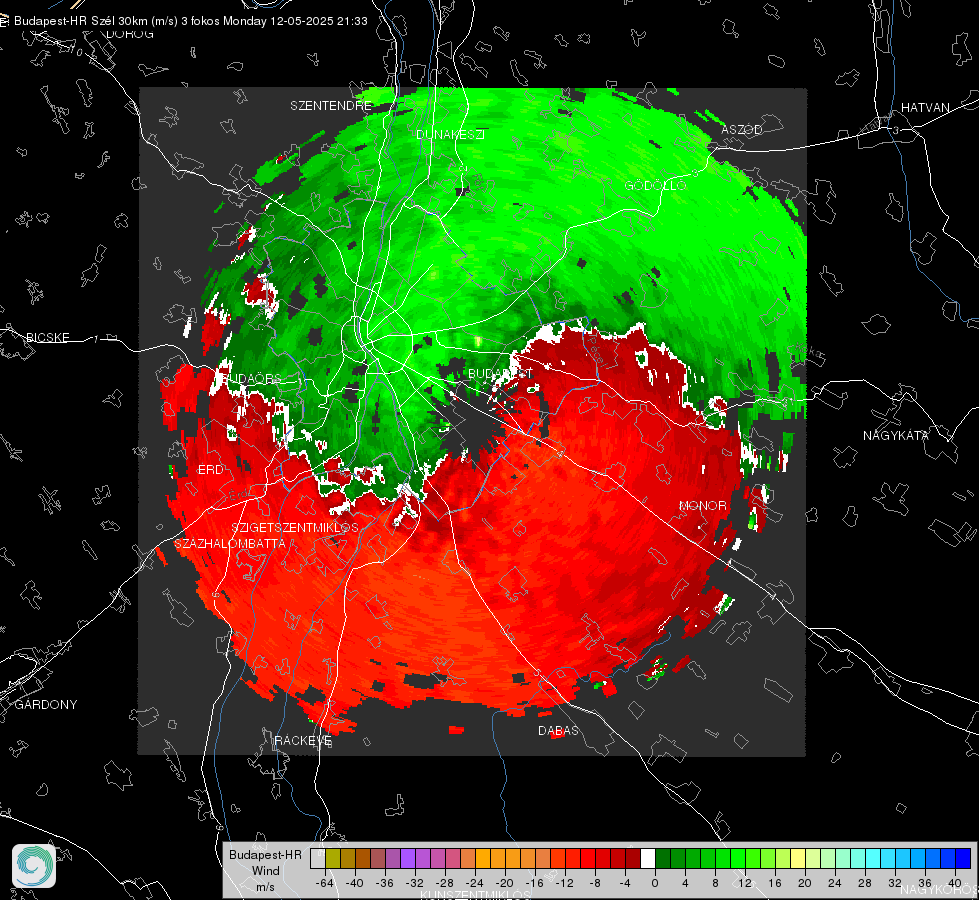Click the HATVAN city label
Viewport: 979px width, 900px height.
click(925, 107)
